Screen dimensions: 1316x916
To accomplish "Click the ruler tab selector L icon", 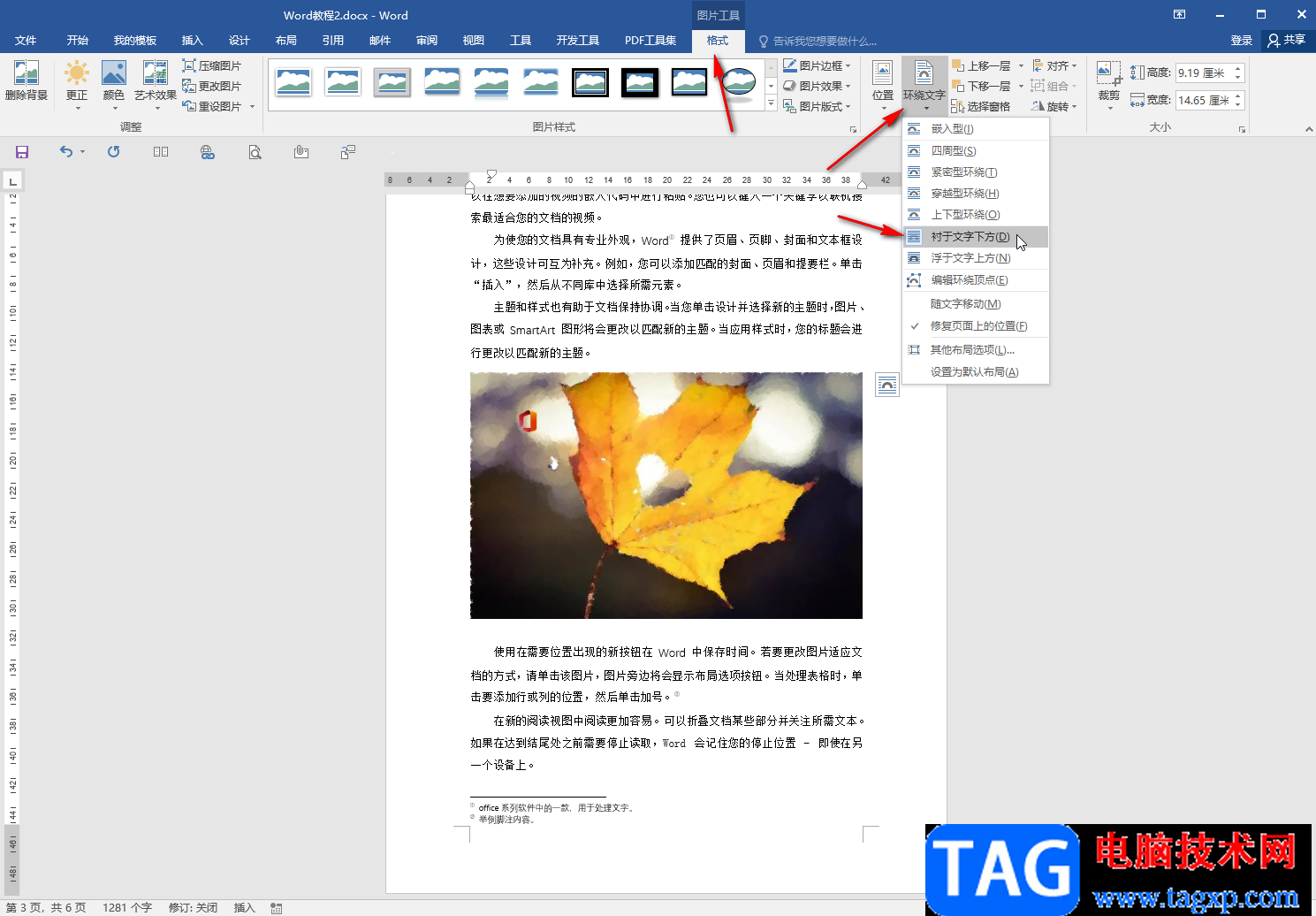I will point(12,182).
